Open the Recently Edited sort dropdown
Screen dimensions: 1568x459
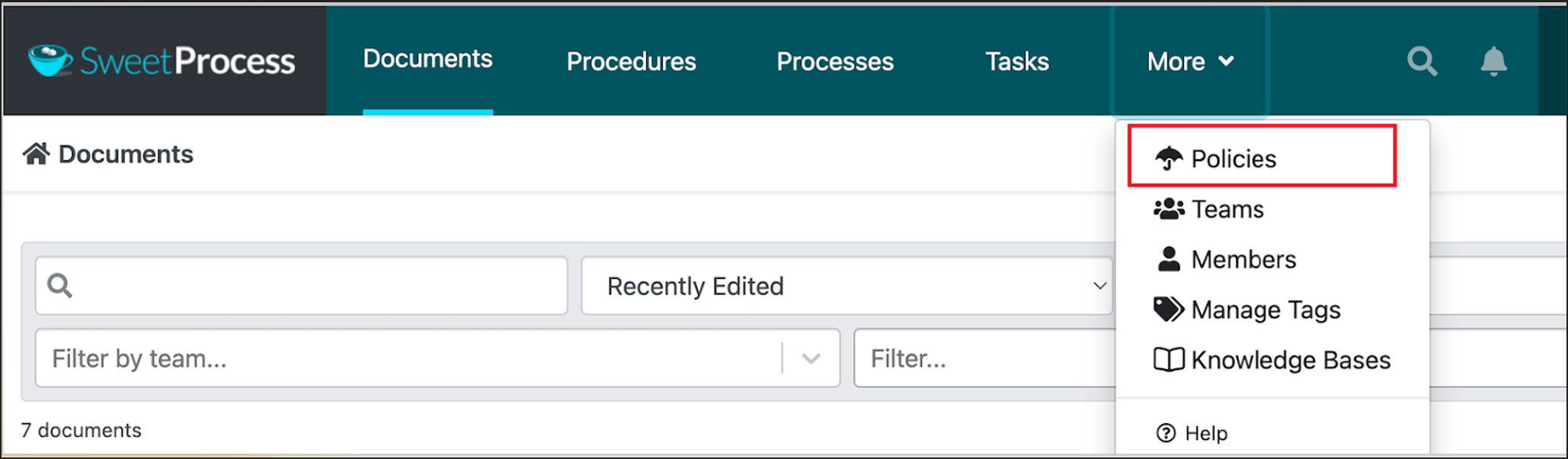tap(846, 286)
